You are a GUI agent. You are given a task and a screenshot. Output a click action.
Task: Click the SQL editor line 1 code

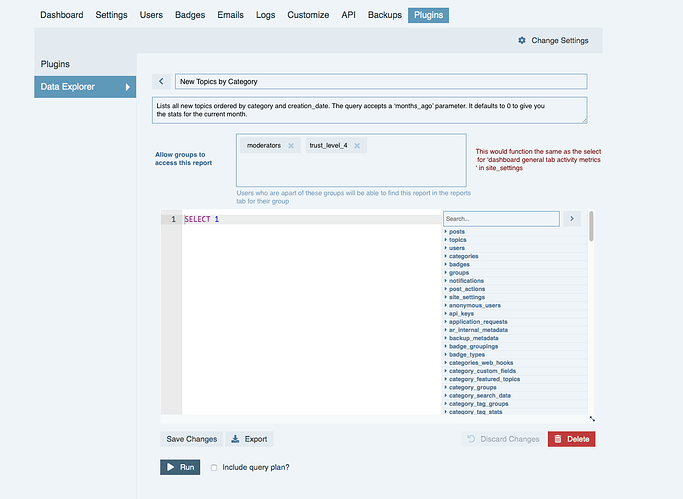pyautogui.click(x=202, y=219)
